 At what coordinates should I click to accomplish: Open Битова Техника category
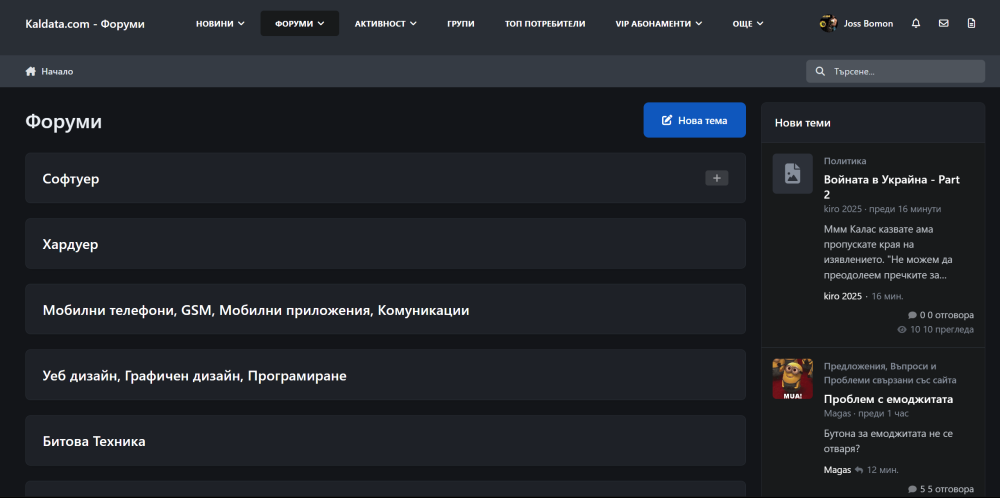(94, 441)
